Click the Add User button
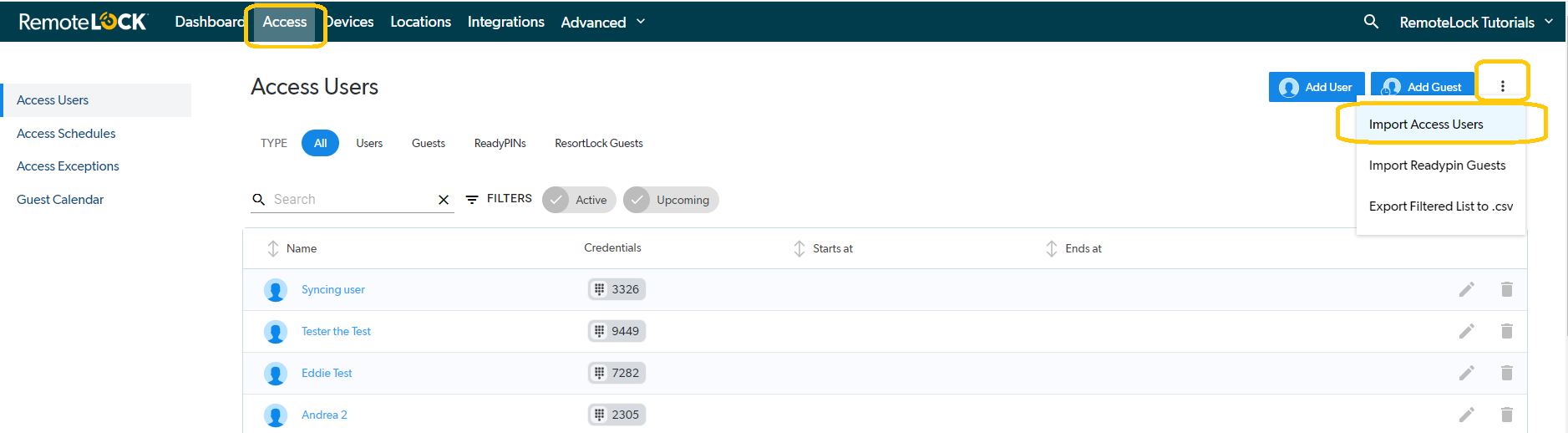 pos(1316,87)
